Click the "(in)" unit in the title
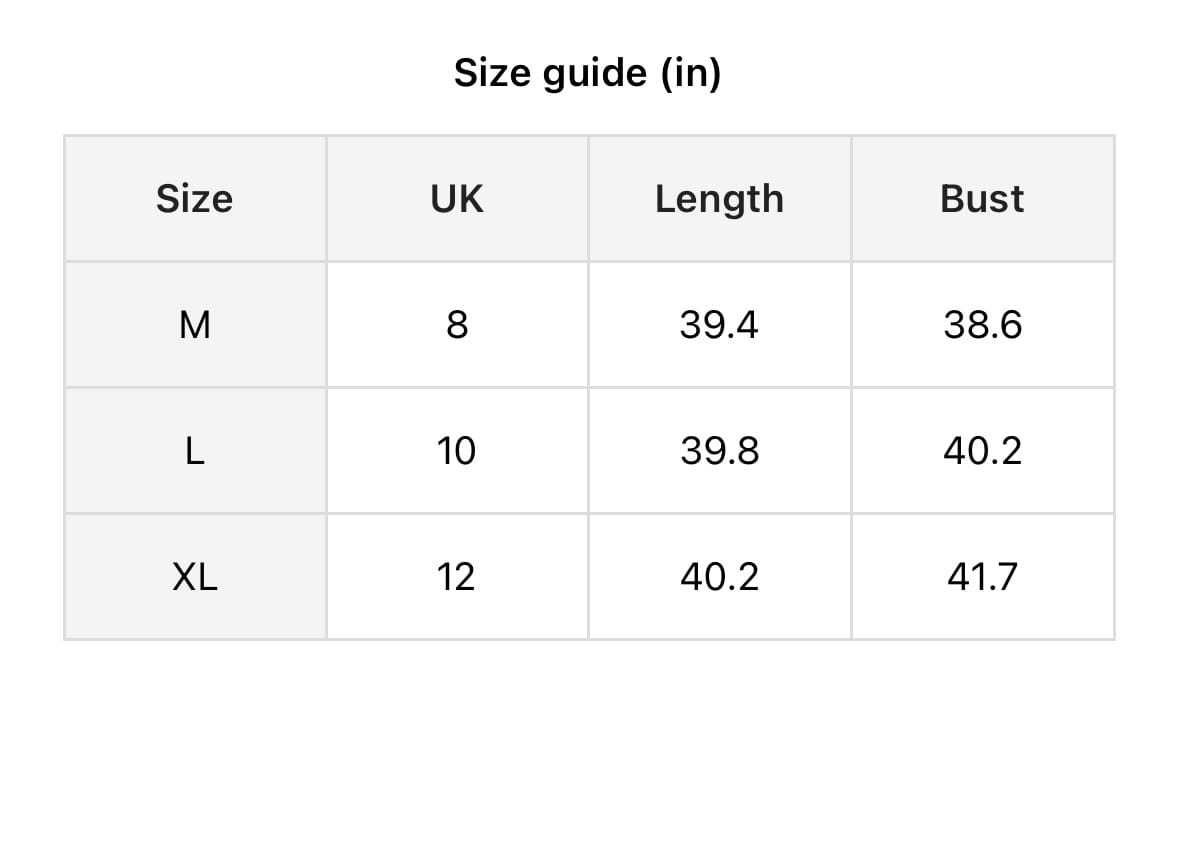Image resolution: width=1179 pixels, height=852 pixels. pyautogui.click(x=691, y=73)
